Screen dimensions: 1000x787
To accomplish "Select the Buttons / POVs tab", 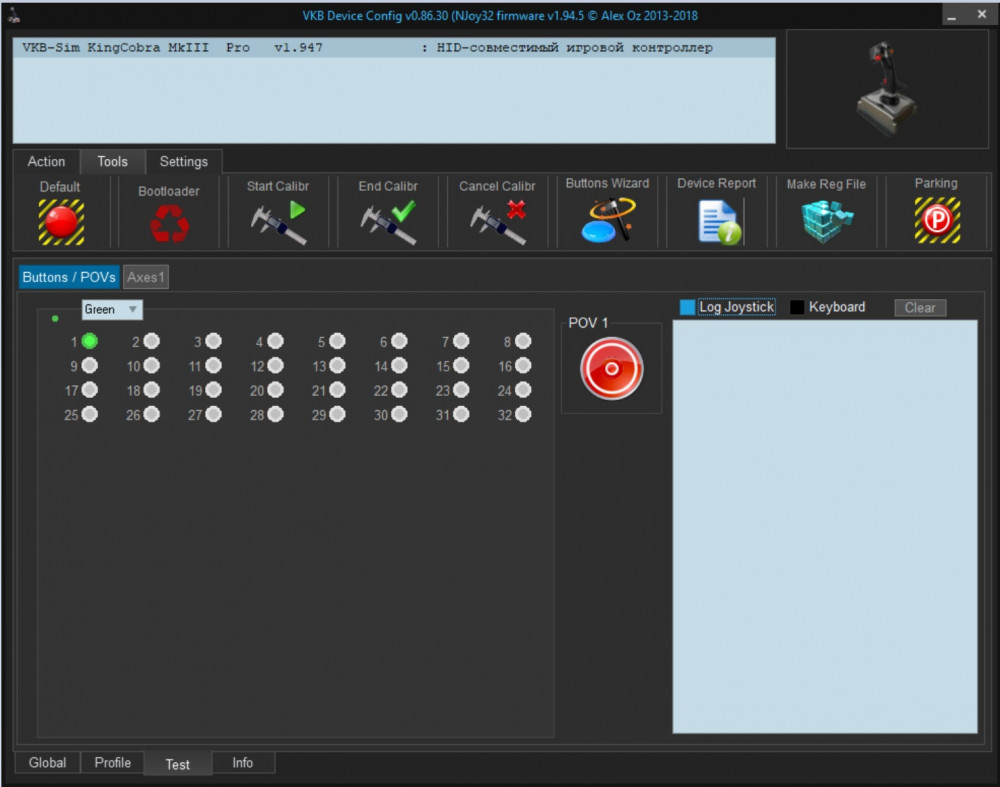I will [69, 277].
